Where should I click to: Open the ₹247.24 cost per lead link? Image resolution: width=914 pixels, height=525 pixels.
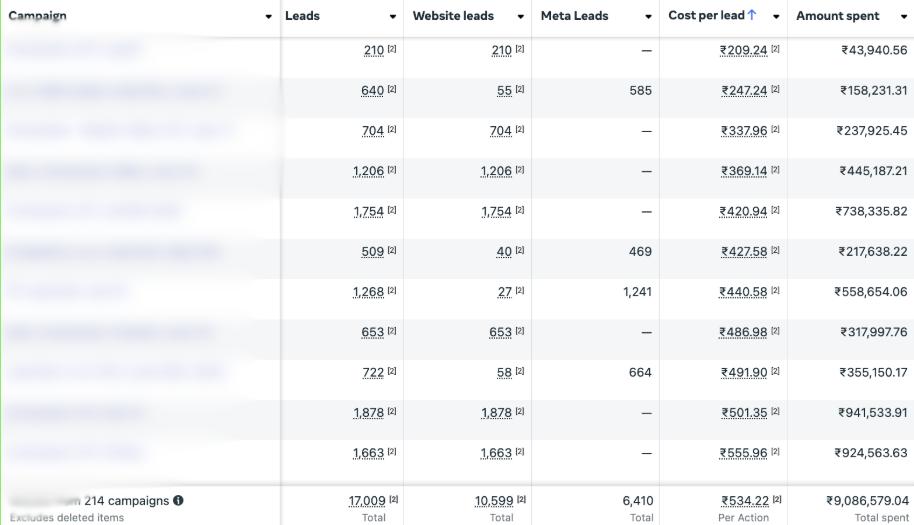744,91
